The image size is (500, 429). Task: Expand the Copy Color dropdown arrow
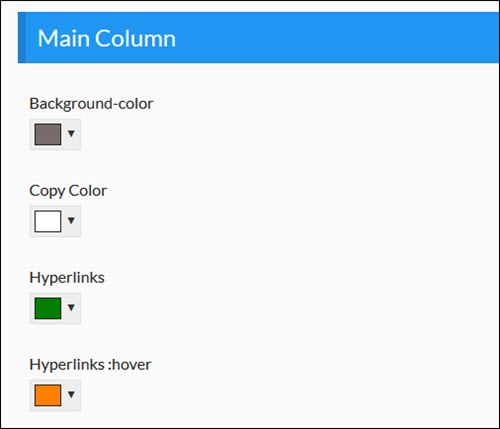click(71, 221)
